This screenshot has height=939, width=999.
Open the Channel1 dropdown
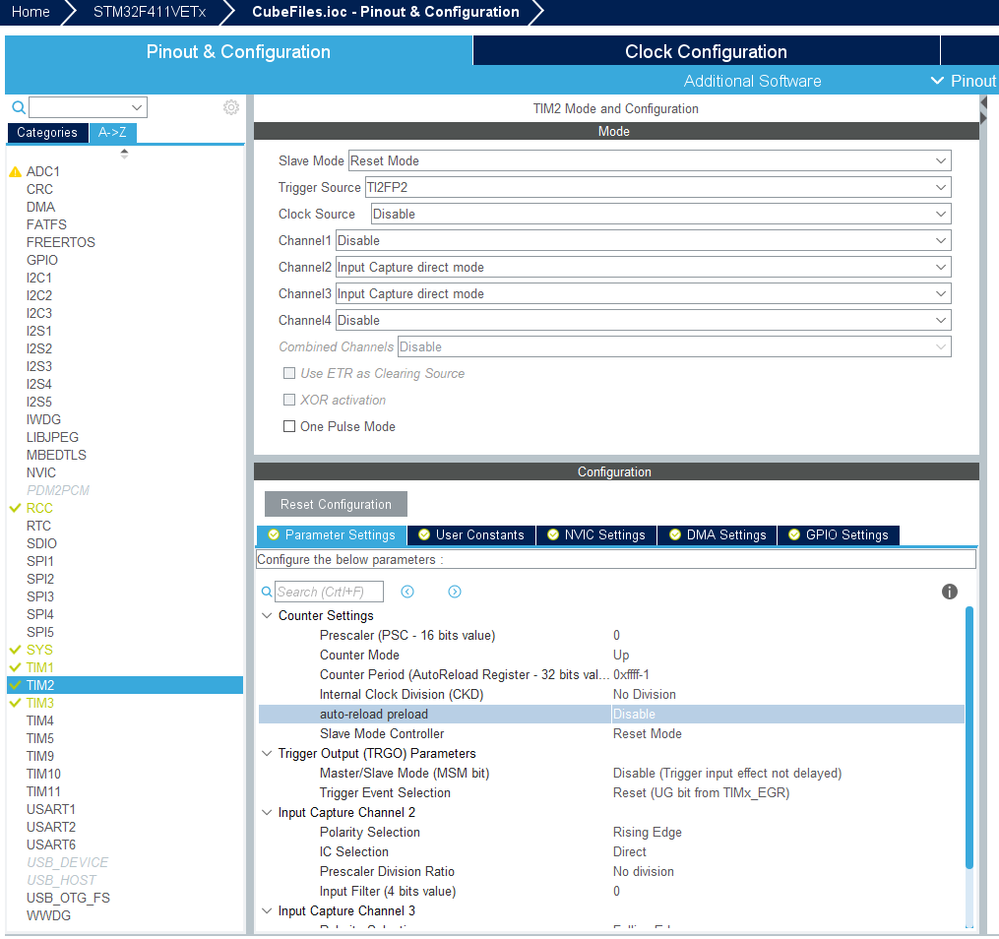[x=643, y=241]
